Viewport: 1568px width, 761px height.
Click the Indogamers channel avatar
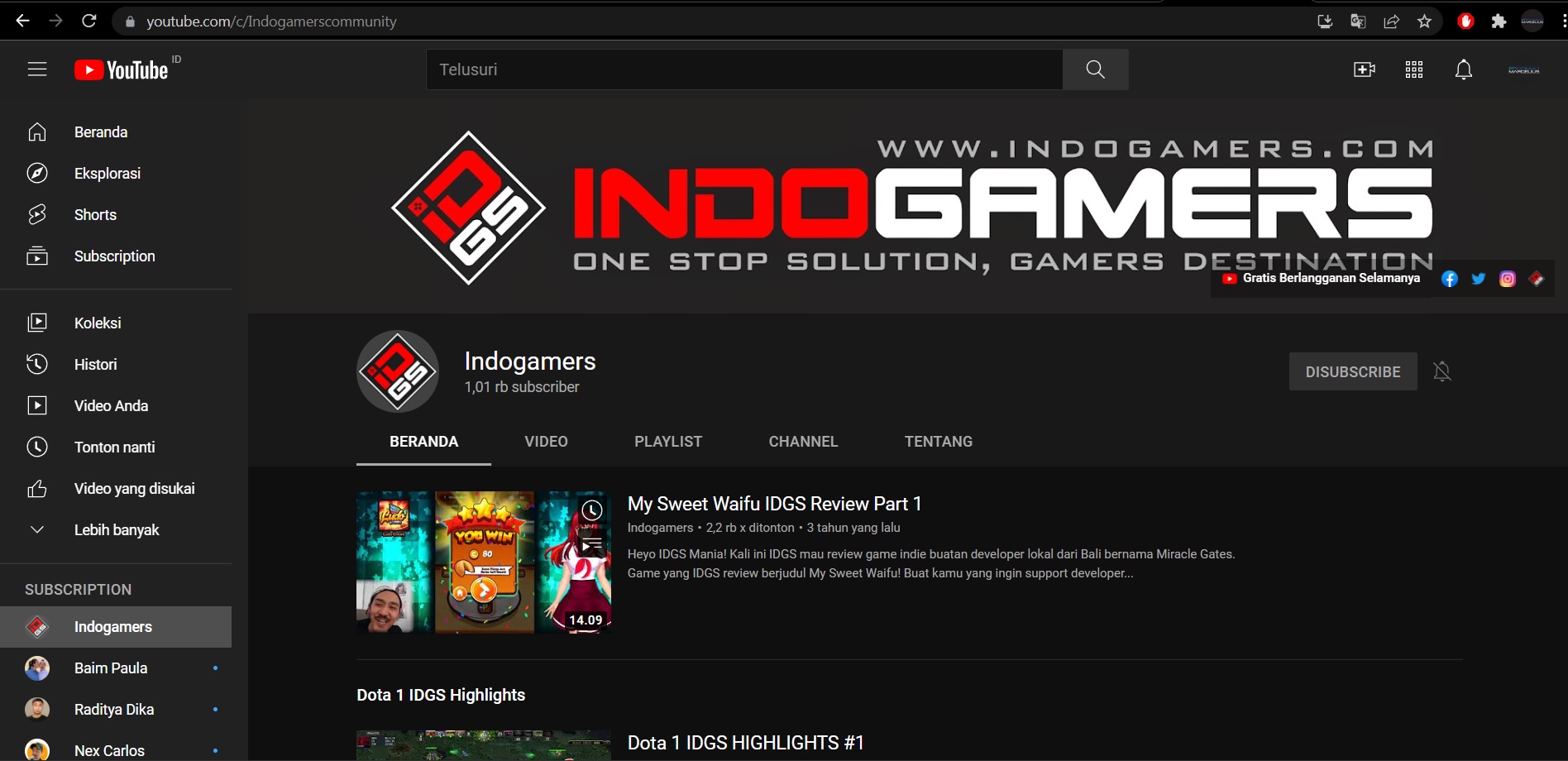click(x=398, y=371)
